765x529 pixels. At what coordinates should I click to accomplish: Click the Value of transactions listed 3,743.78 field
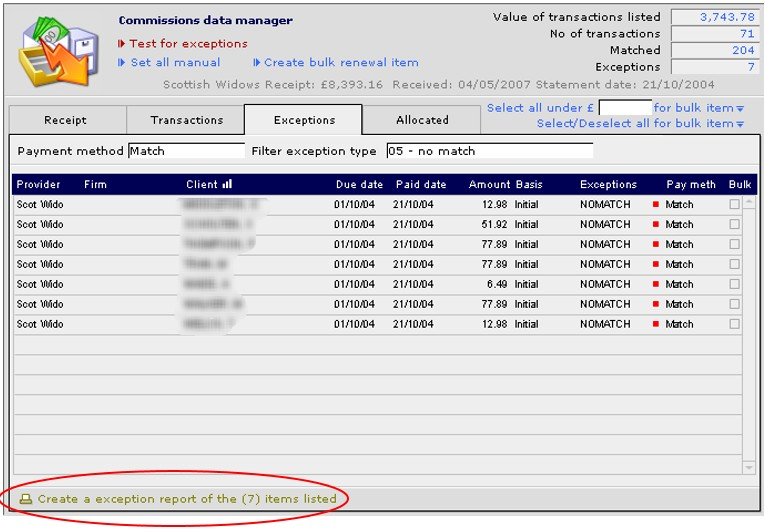[715, 17]
